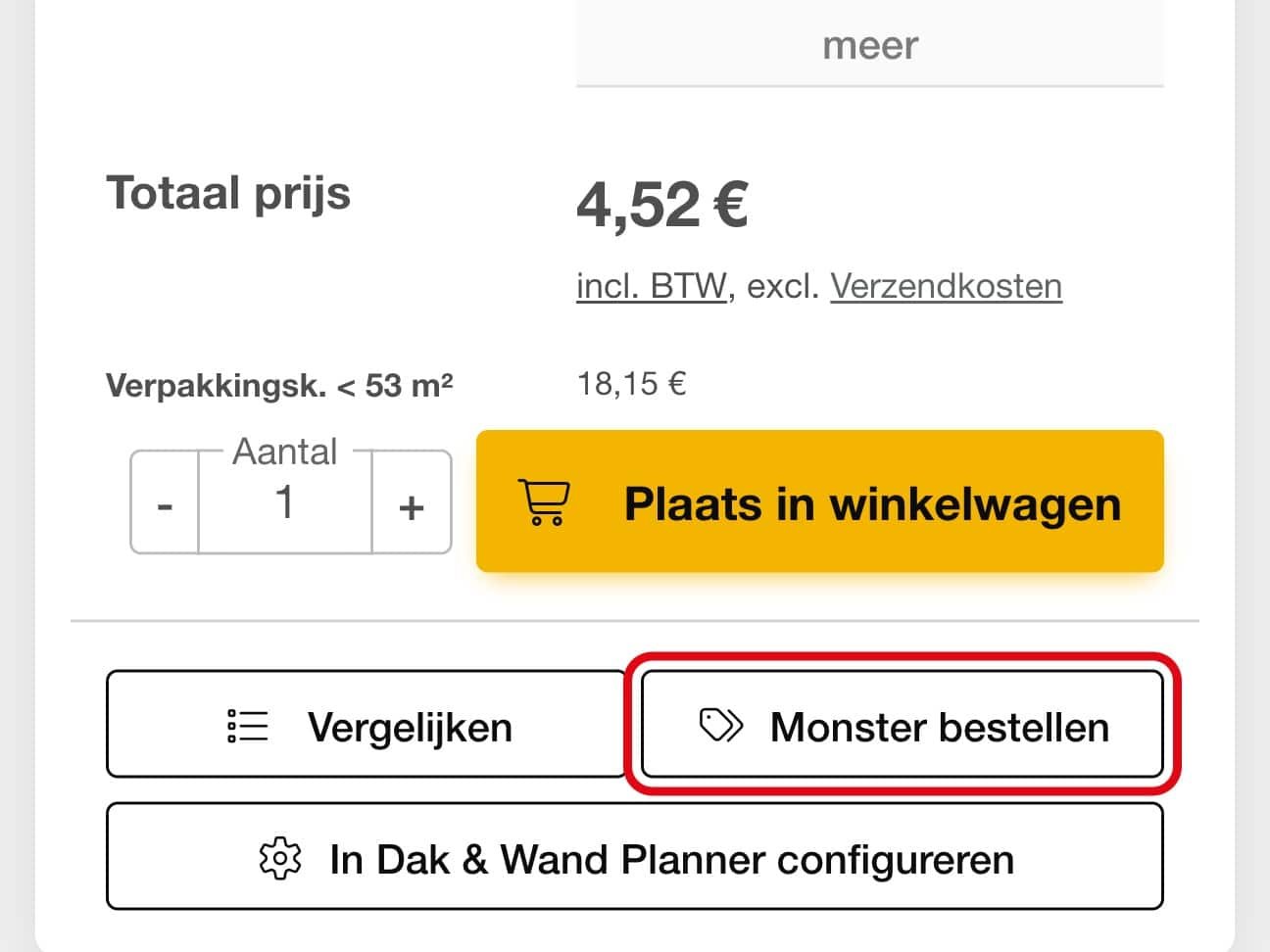Screen dimensions: 1270x952
Task: Increase quantity with the plus button
Action: (x=412, y=504)
